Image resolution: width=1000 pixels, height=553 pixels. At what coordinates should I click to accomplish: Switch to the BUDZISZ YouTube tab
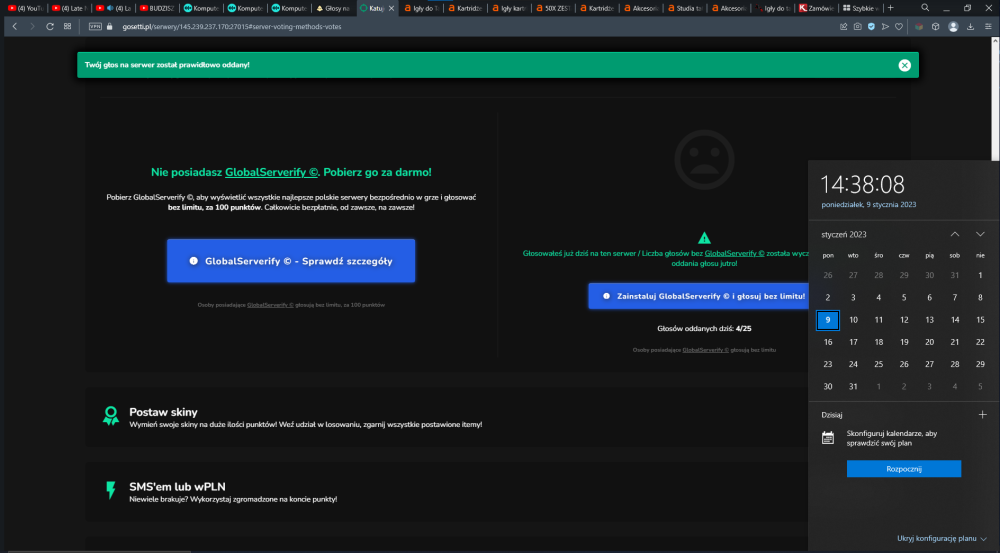tap(157, 8)
